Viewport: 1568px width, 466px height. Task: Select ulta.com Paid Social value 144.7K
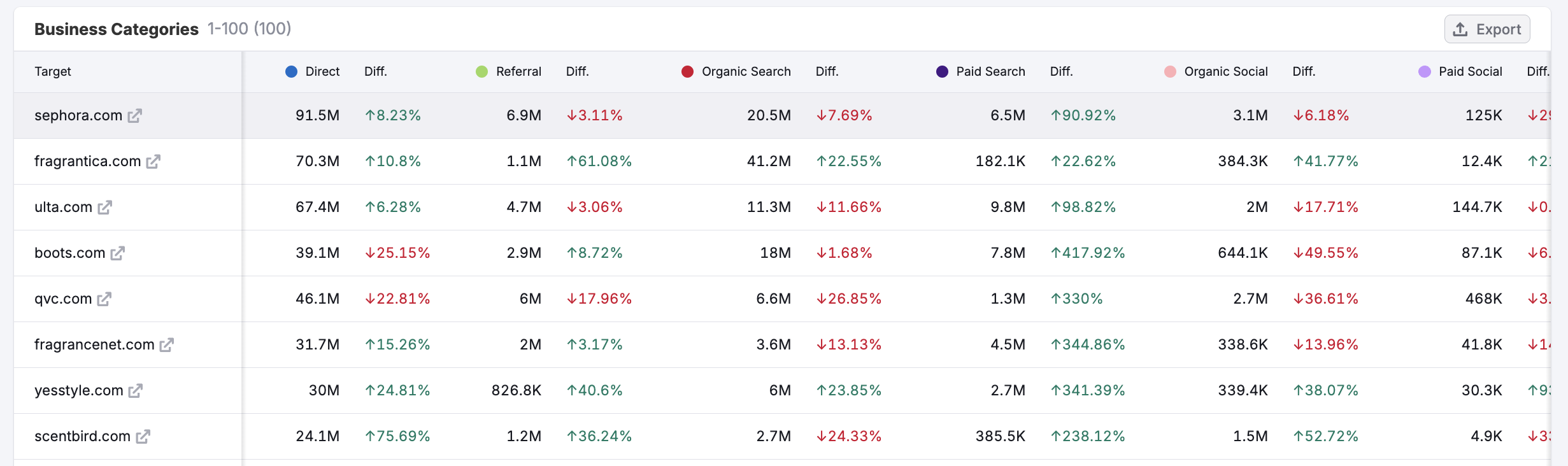(x=1477, y=207)
